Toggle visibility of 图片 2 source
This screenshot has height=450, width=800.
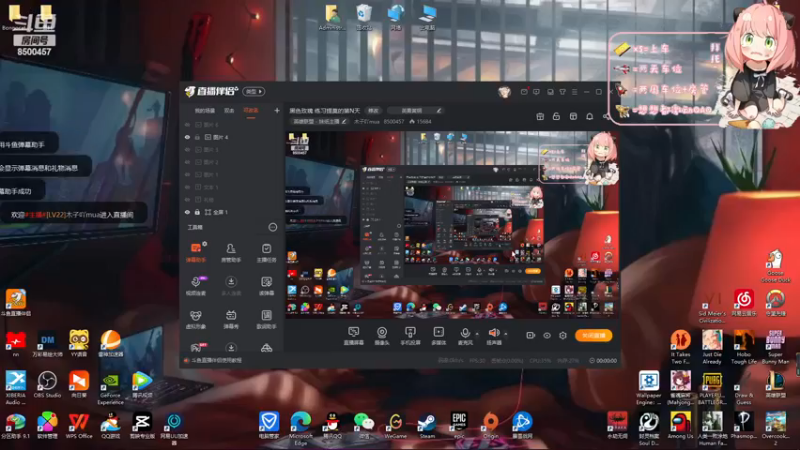187,162
